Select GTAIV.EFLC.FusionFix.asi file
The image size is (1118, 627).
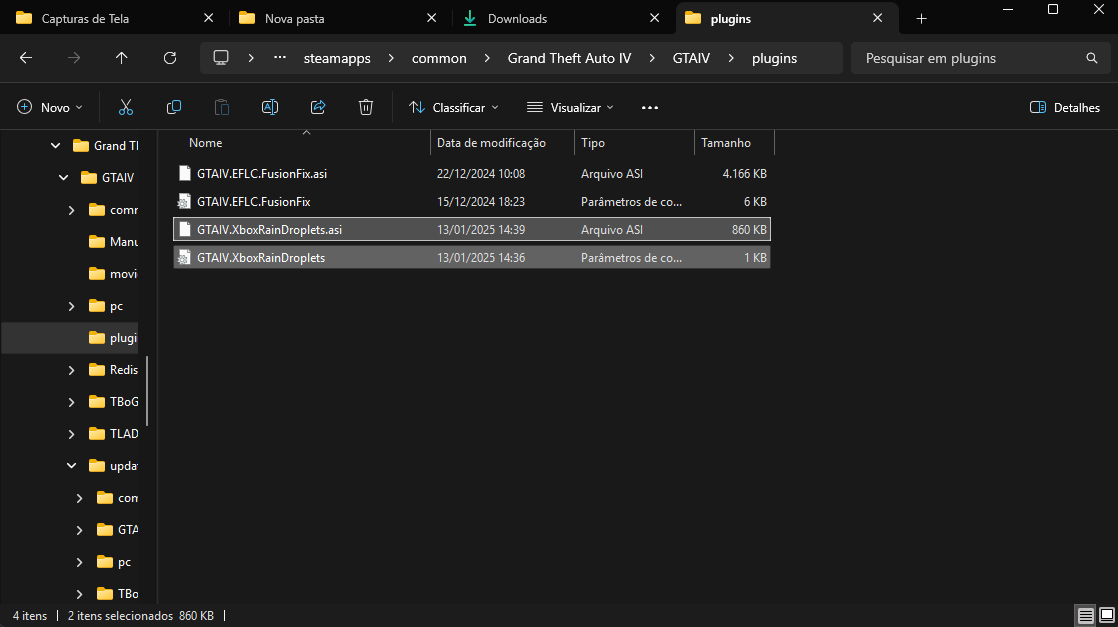[x=472, y=173]
